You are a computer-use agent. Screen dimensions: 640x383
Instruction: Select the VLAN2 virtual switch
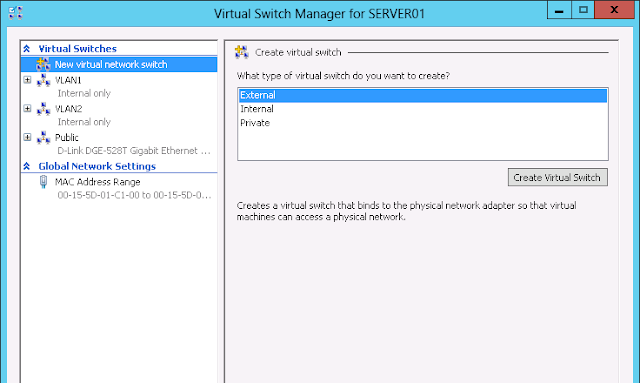click(69, 109)
